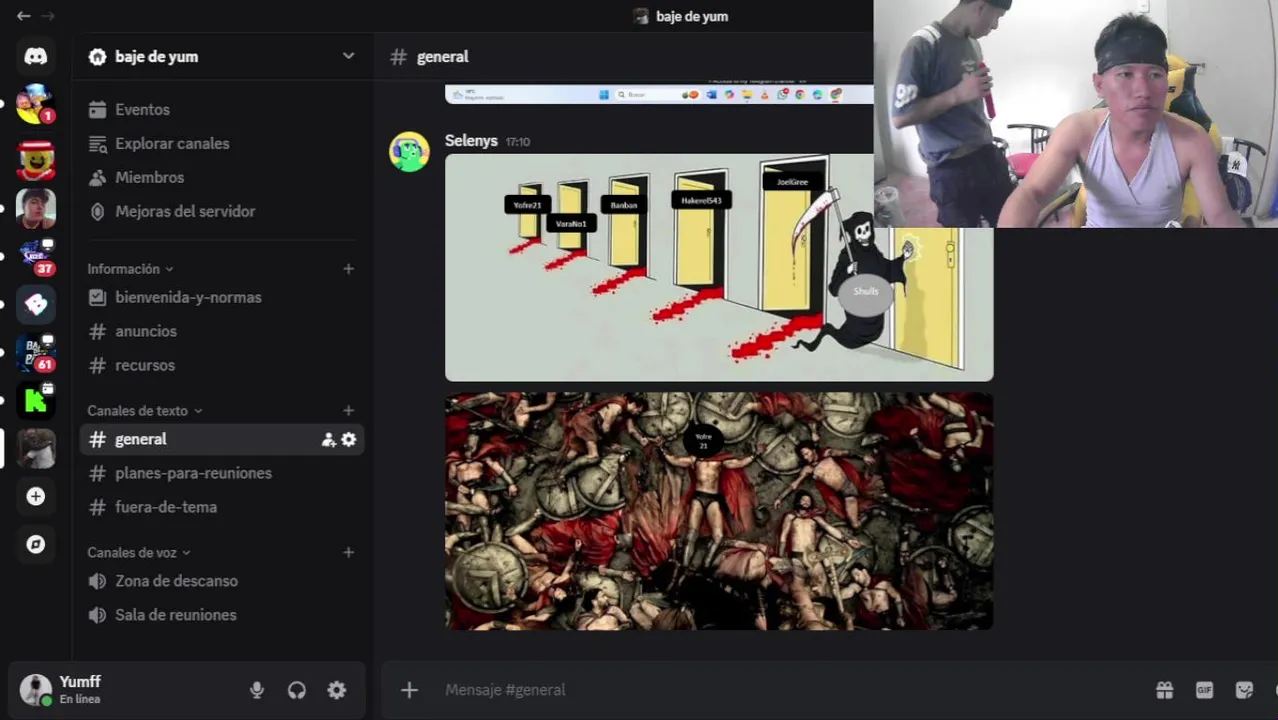Open bienvenida-y-normas channel
The image size is (1278, 720).
[x=222, y=298]
